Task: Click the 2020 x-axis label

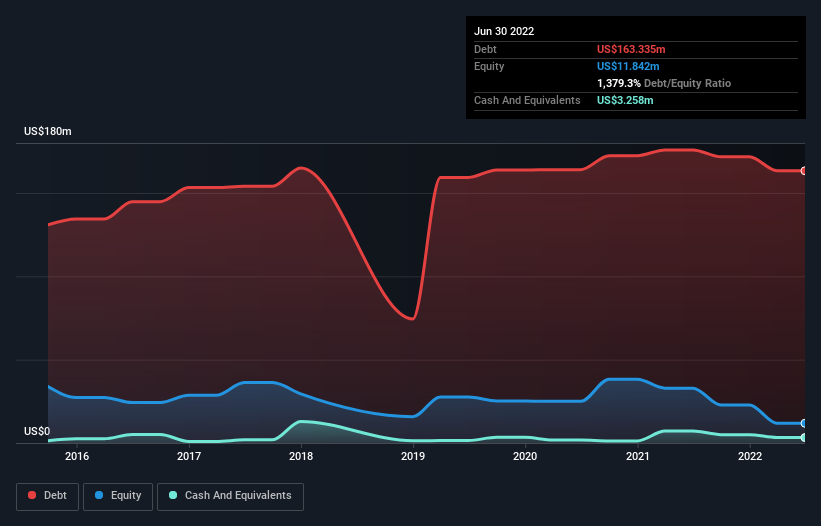Action: tap(525, 456)
